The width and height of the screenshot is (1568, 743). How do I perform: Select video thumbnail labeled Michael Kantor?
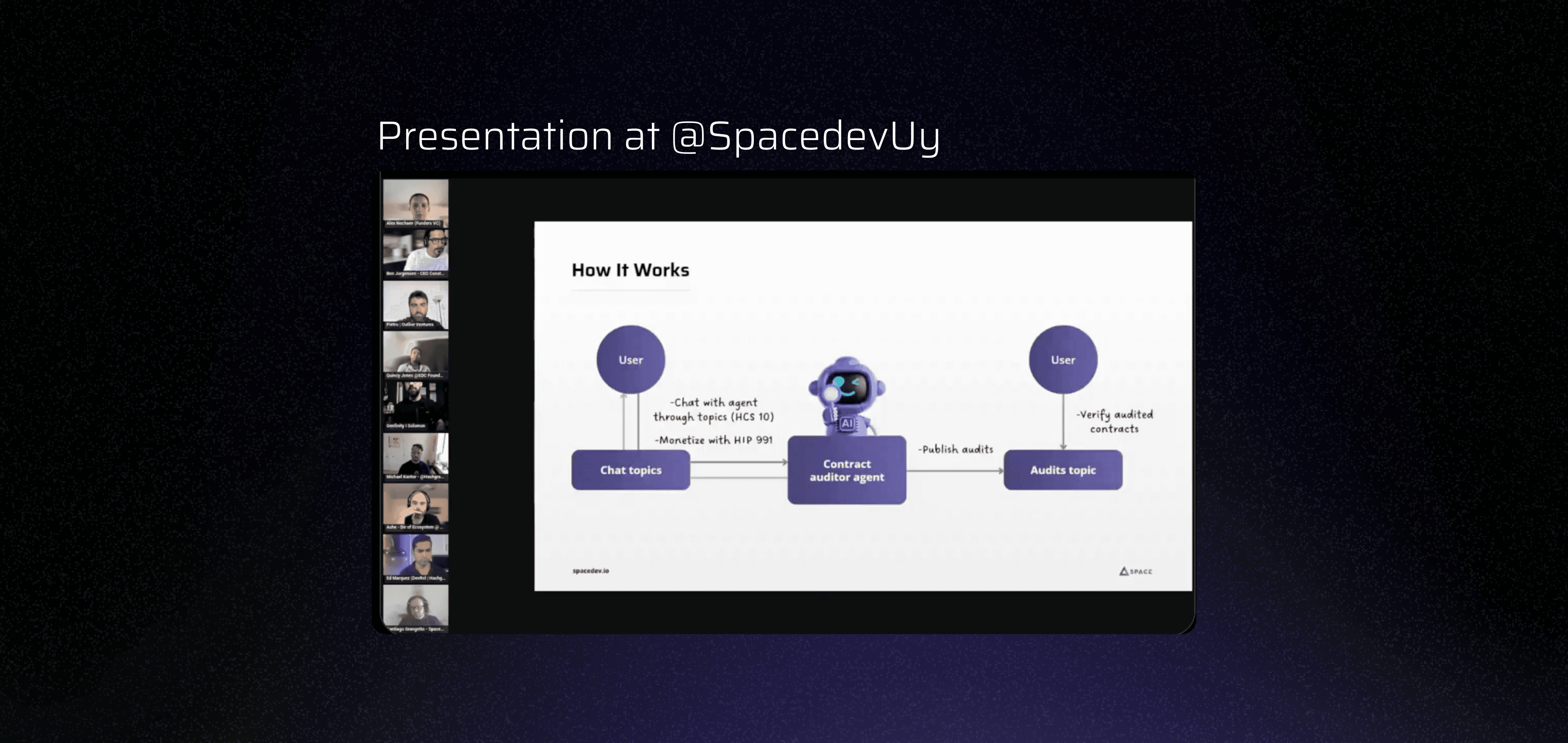416,456
